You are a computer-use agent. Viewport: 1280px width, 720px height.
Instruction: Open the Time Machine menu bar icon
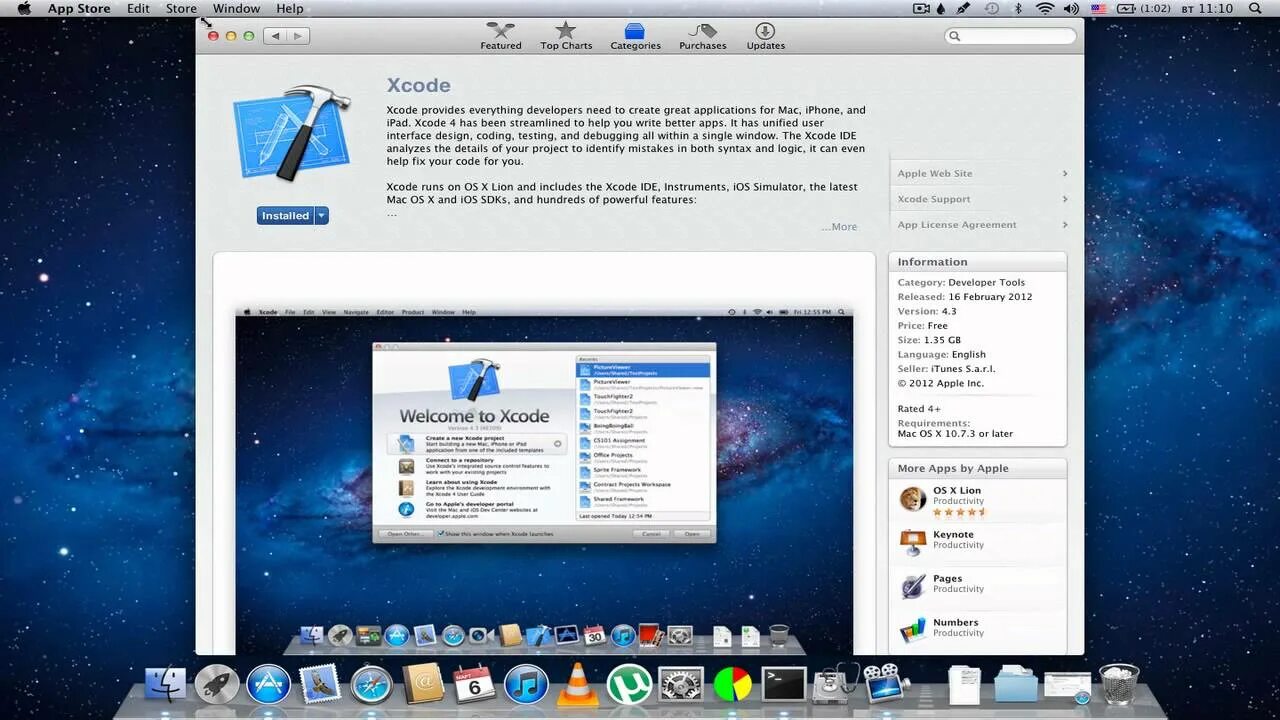pyautogui.click(x=992, y=8)
